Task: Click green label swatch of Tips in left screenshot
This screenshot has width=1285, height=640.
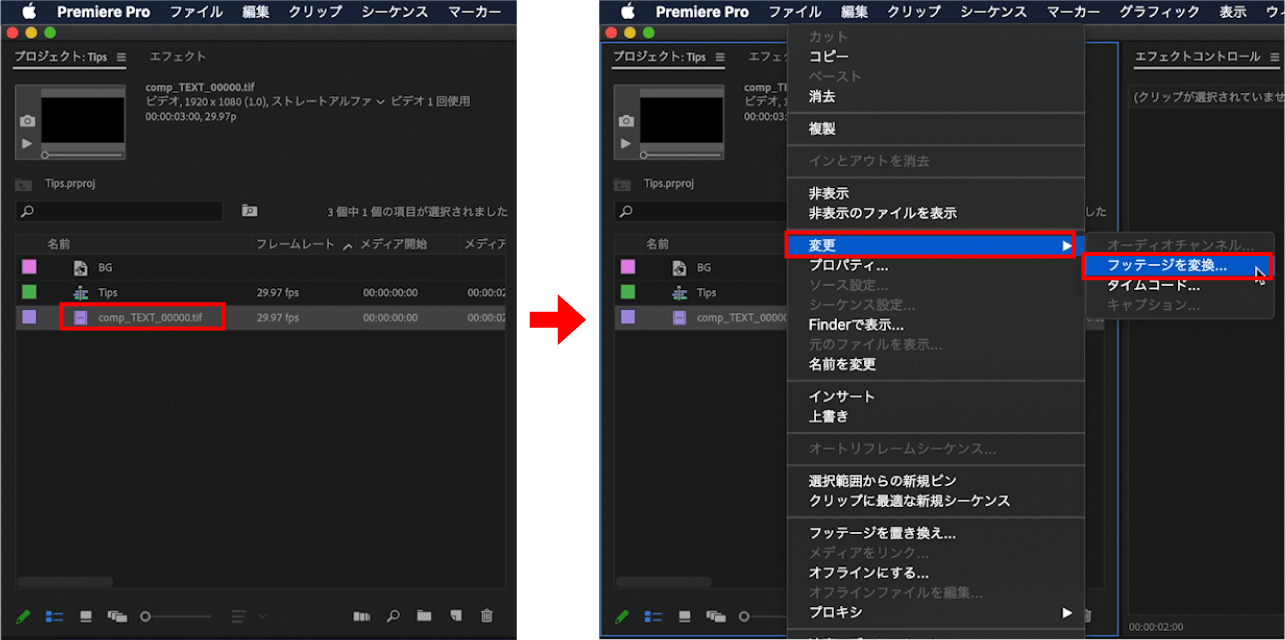Action: tap(29, 292)
